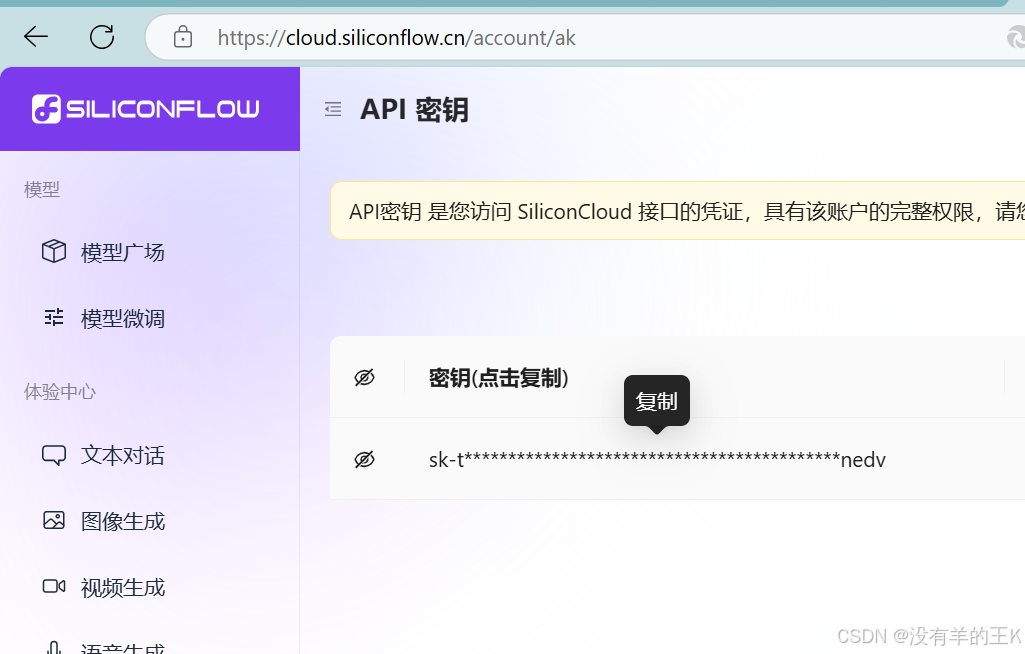Click the 密钥(点击复制) column header
Viewport: 1025px width, 654px height.
pyautogui.click(x=498, y=377)
